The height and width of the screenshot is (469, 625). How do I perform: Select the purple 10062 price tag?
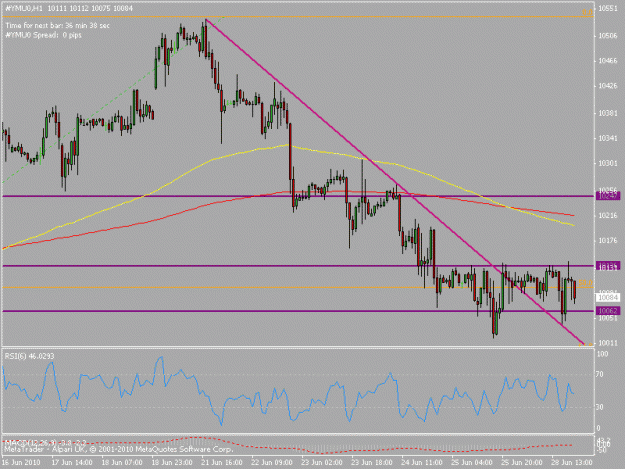point(608,311)
